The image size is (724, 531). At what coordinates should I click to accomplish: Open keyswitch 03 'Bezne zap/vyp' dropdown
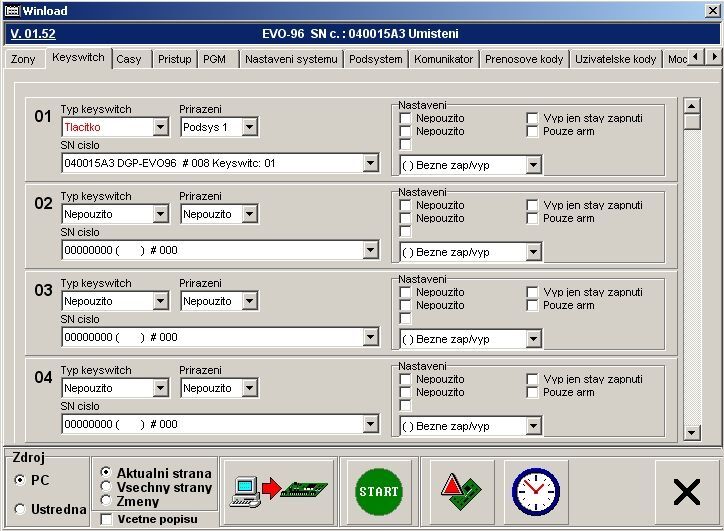pos(533,339)
